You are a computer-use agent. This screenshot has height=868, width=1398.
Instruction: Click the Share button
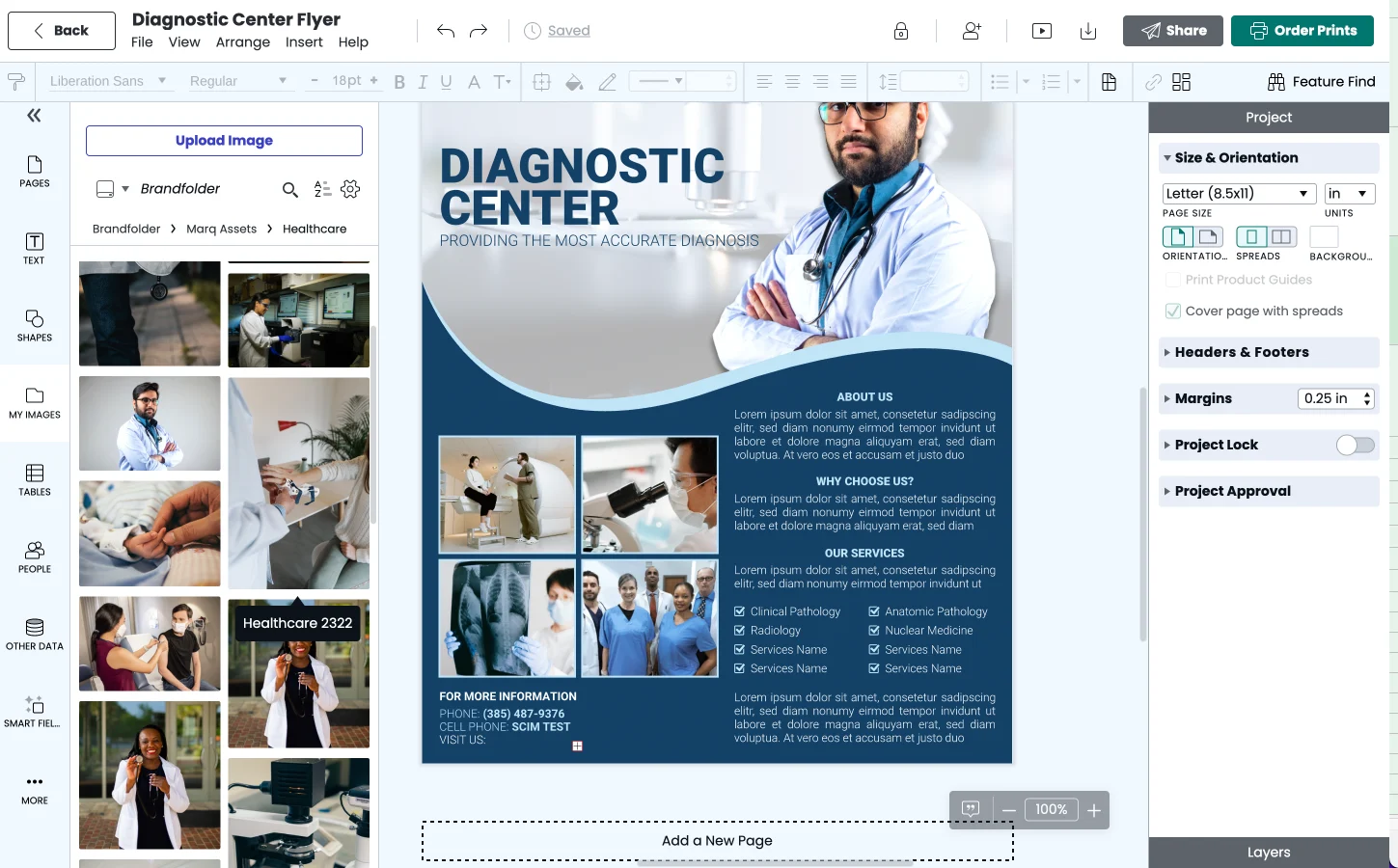[1172, 30]
